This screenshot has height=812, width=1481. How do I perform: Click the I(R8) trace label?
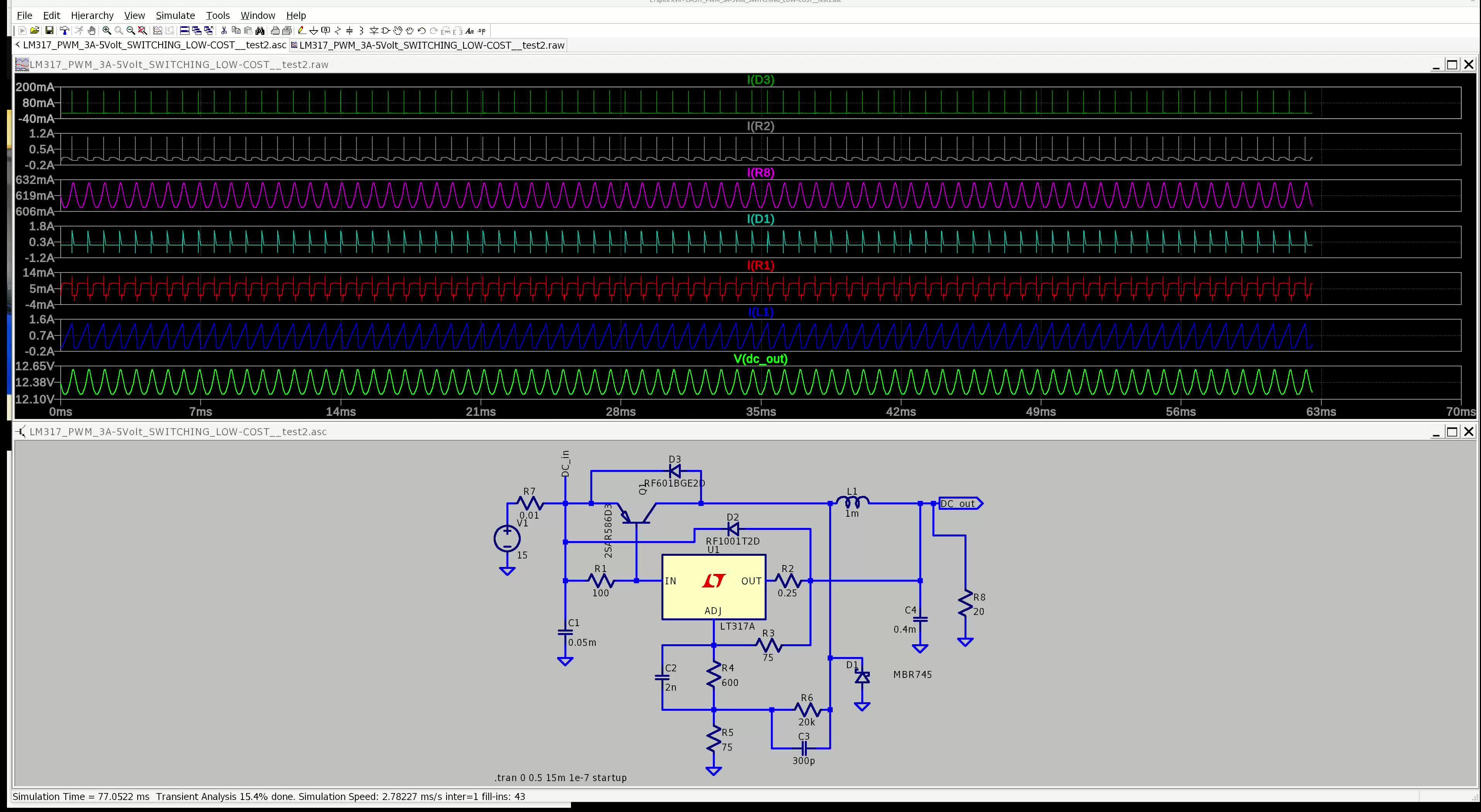760,172
